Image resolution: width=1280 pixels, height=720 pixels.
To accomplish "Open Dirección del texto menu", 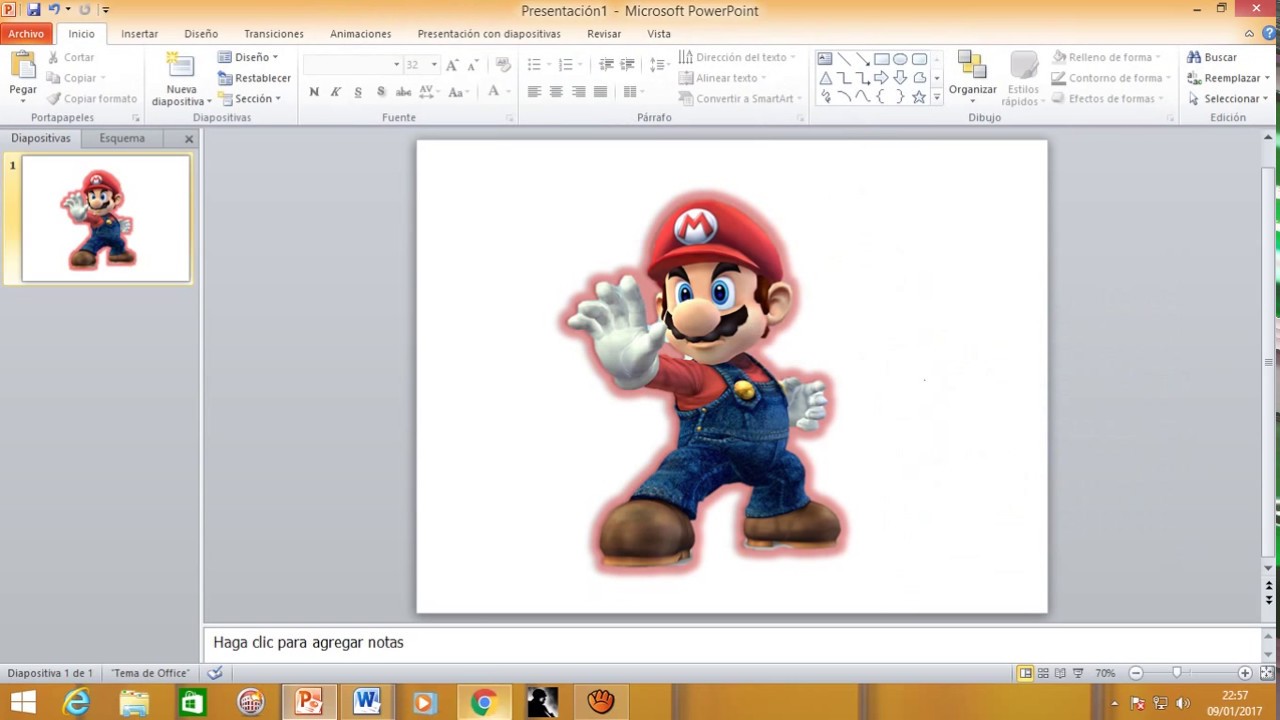I will (737, 58).
